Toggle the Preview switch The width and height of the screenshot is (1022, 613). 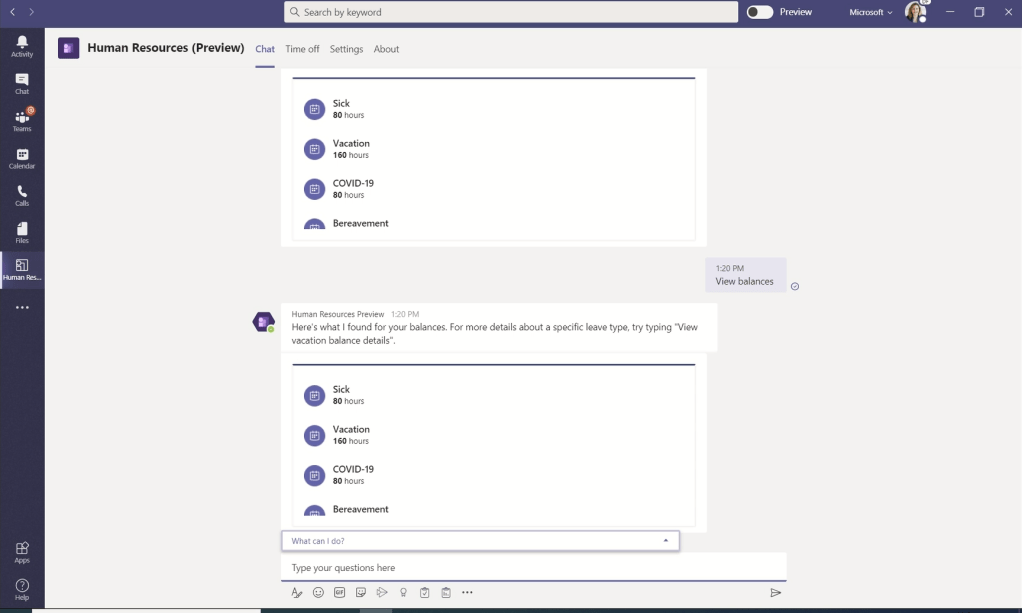tap(760, 12)
